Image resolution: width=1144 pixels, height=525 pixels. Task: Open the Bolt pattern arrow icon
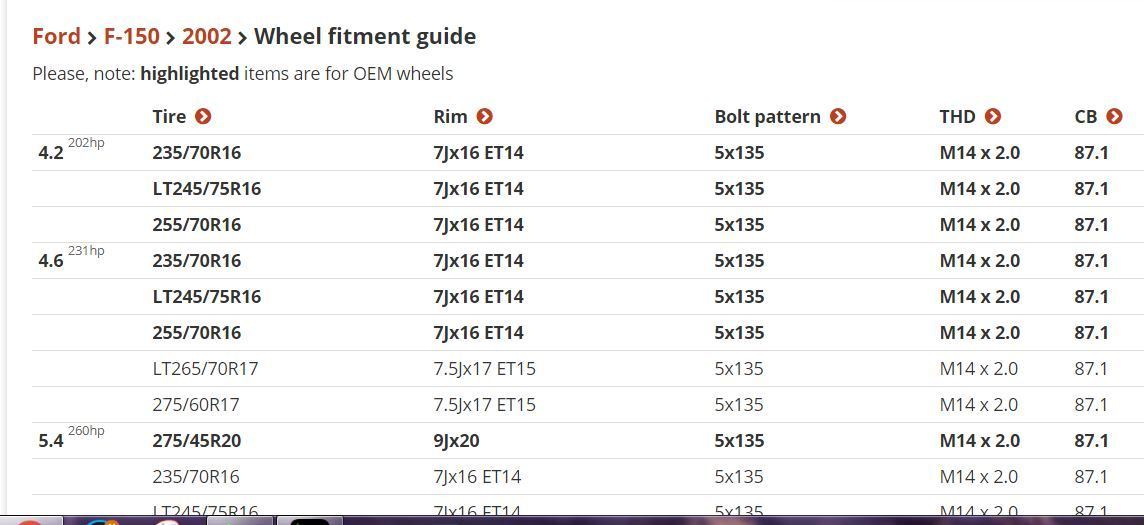coord(838,117)
